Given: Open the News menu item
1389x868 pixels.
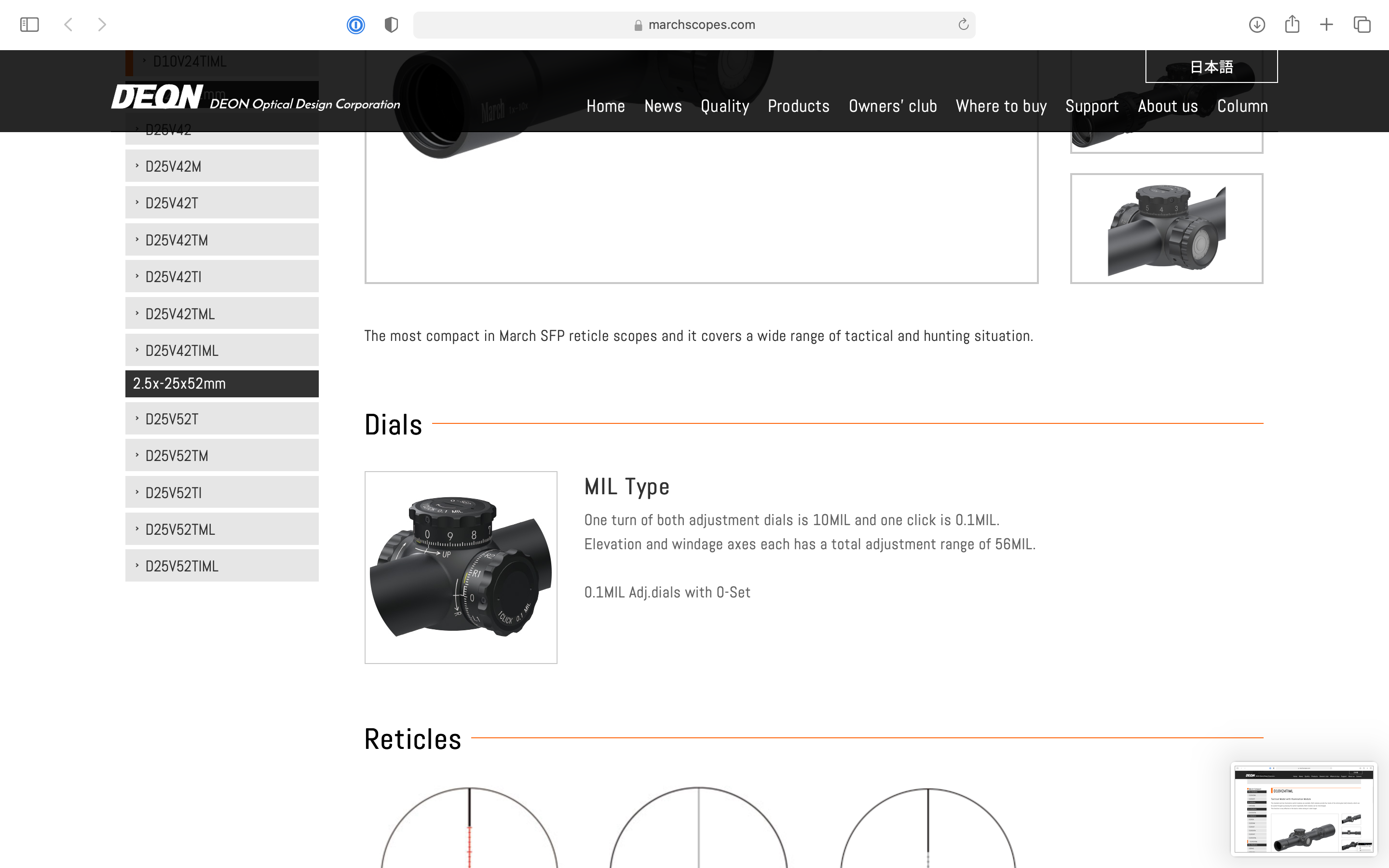Looking at the screenshot, I should click(663, 106).
